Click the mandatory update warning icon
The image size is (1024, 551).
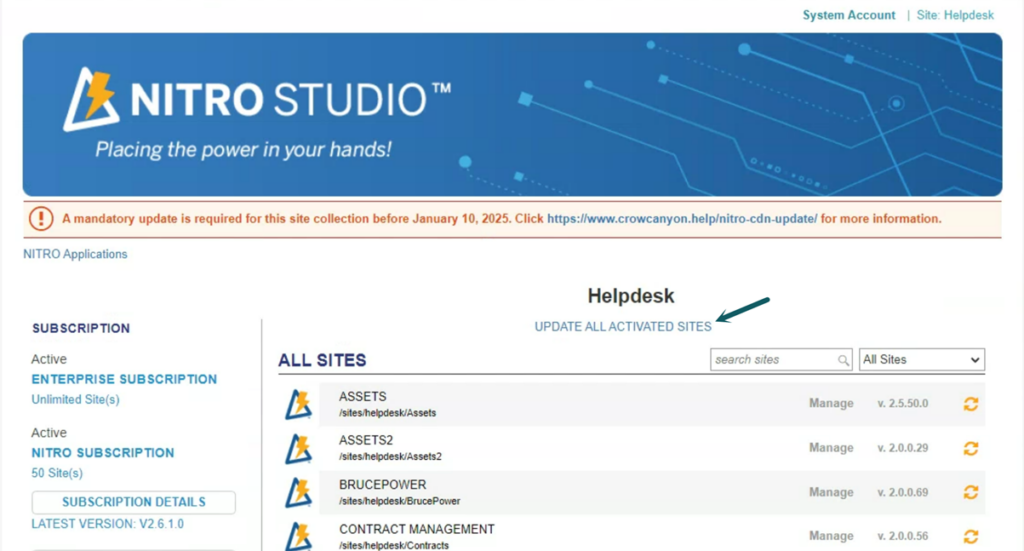click(41, 219)
